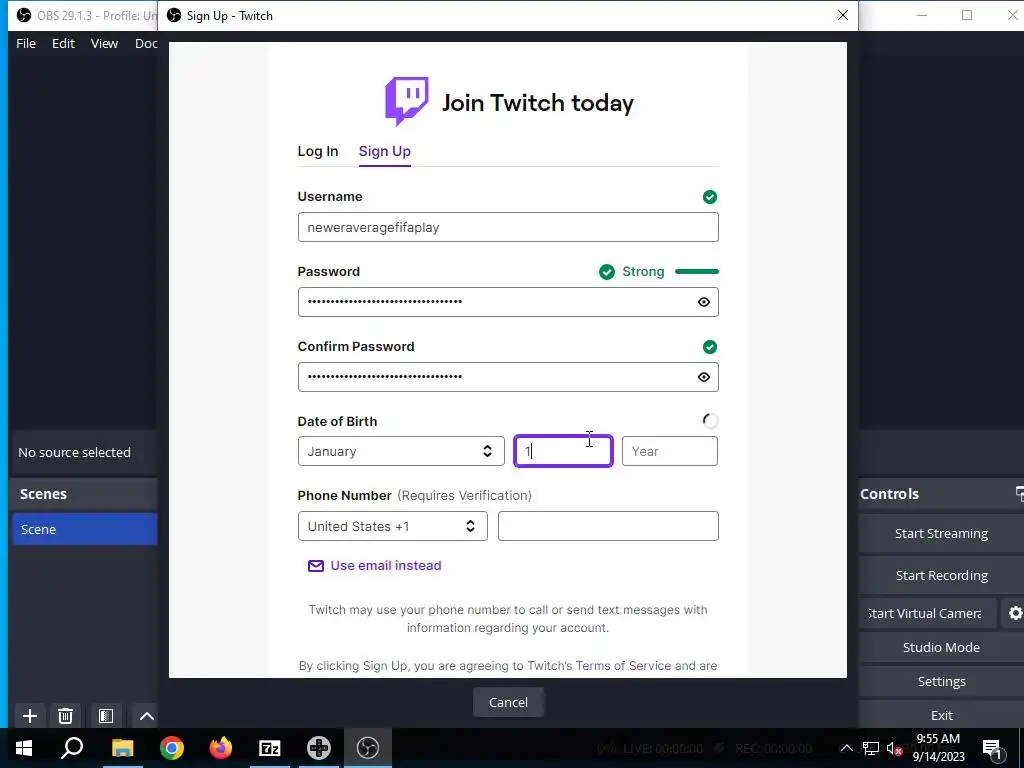The width and height of the screenshot is (1024, 768).
Task: Switch to the Log In tab
Action: pyautogui.click(x=318, y=152)
